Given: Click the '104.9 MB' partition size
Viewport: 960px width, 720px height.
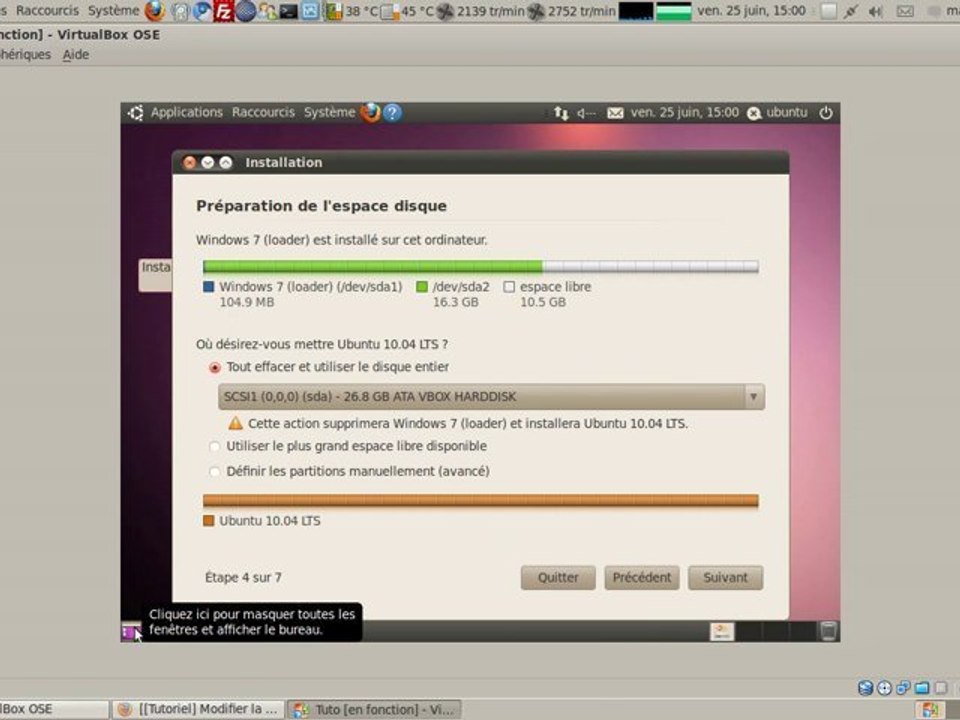Looking at the screenshot, I should 247,302.
